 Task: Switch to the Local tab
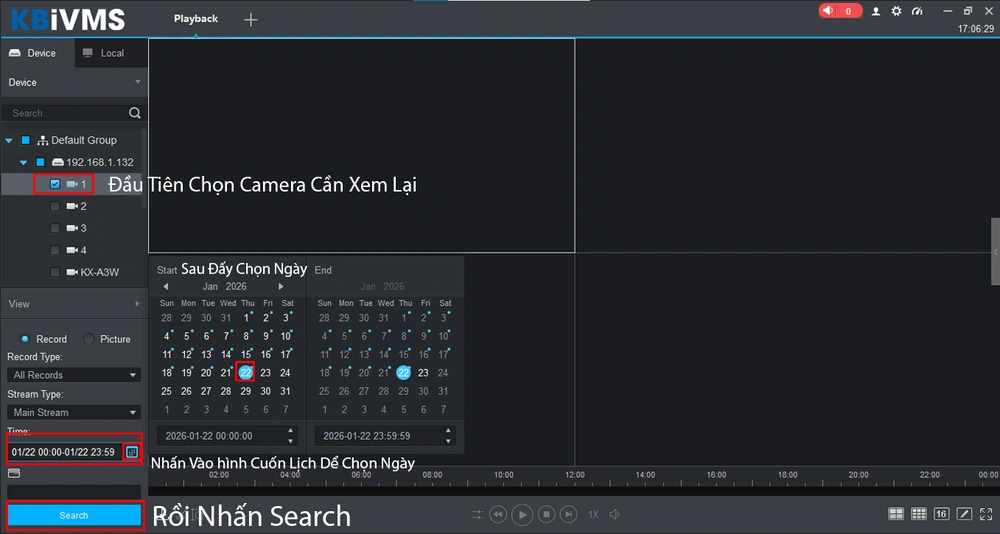coord(112,53)
